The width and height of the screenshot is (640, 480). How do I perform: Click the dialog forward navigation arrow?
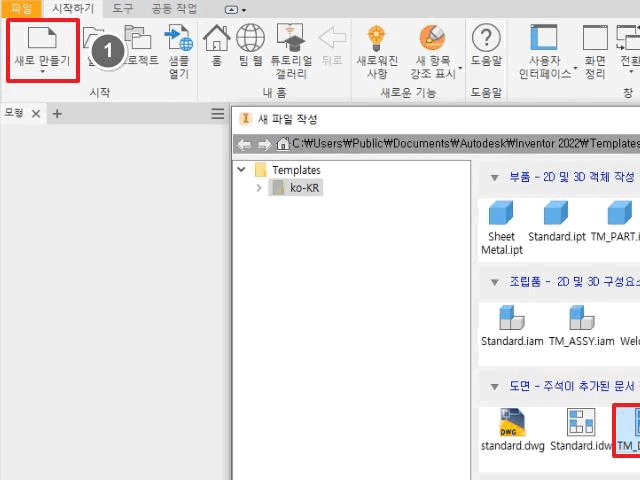[264, 144]
